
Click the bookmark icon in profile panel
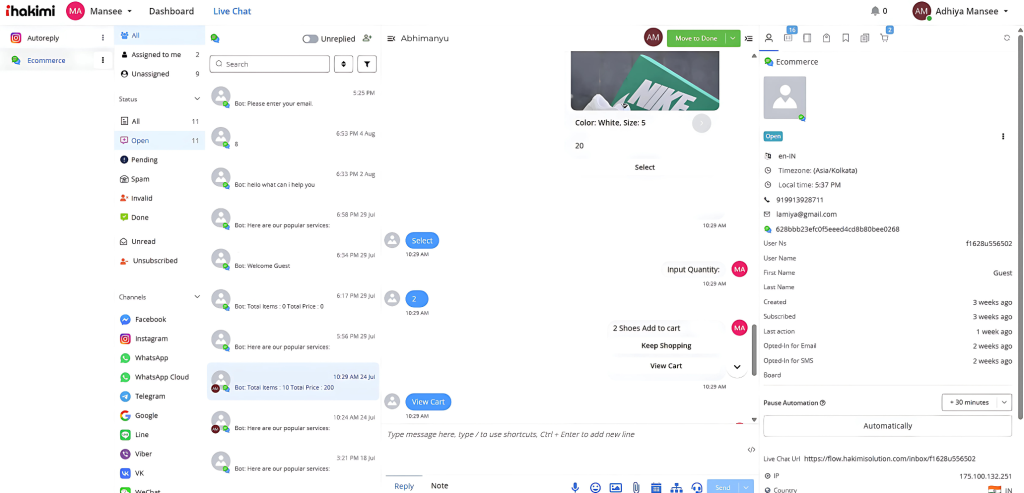point(846,39)
